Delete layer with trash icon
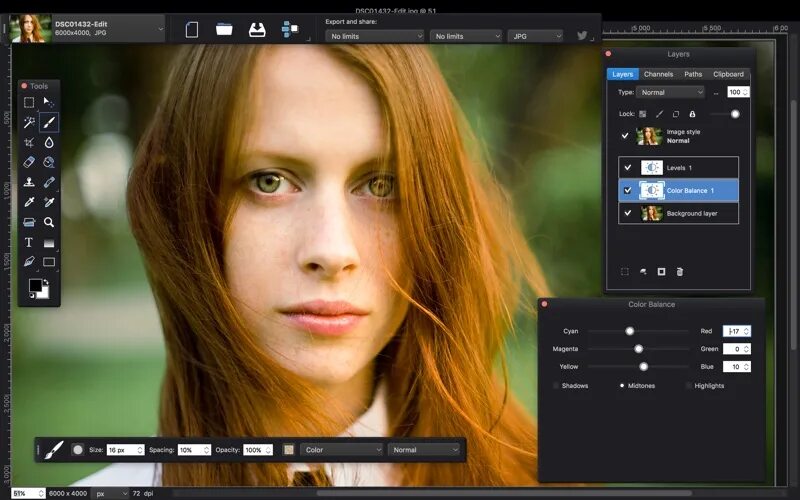The image size is (800, 500). (x=680, y=271)
